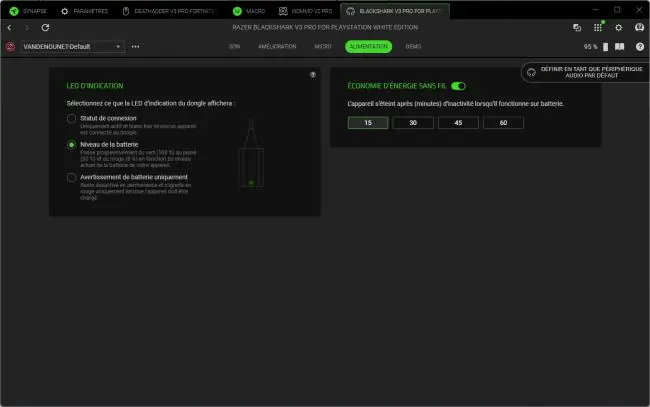
Task: Select Avertissement de batterie uniquement option
Action: (71, 177)
